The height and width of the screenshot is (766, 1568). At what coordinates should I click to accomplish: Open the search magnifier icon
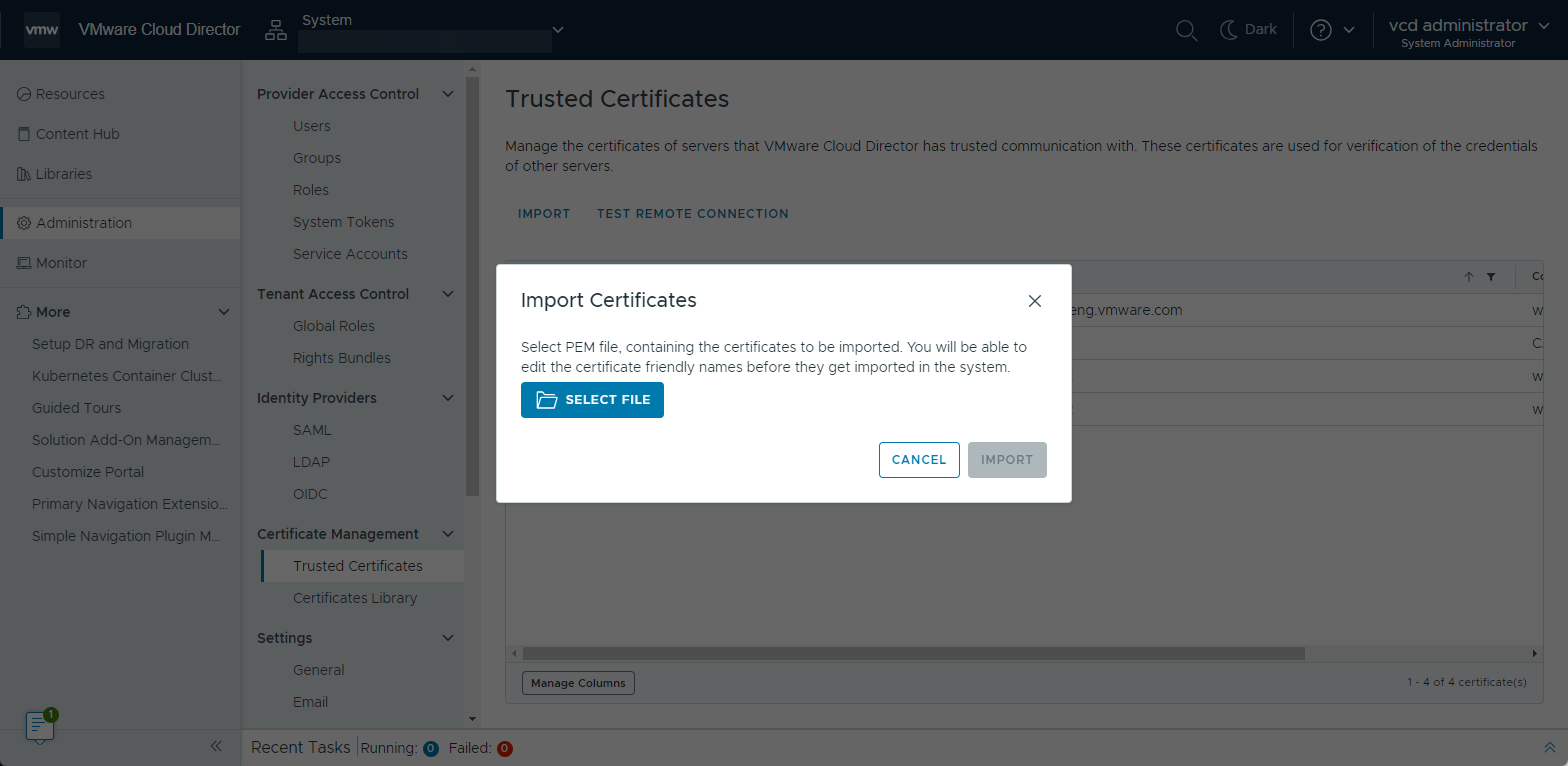[x=1186, y=30]
